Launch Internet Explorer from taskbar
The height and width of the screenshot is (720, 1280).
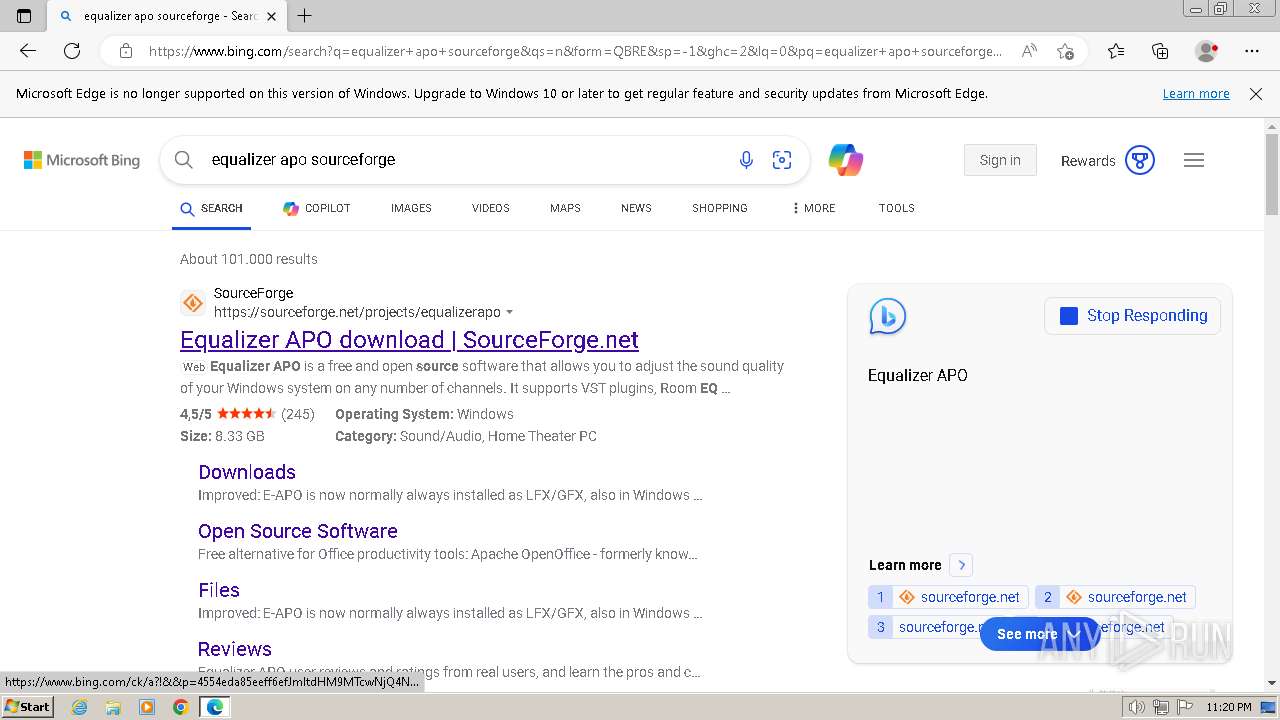coord(79,707)
